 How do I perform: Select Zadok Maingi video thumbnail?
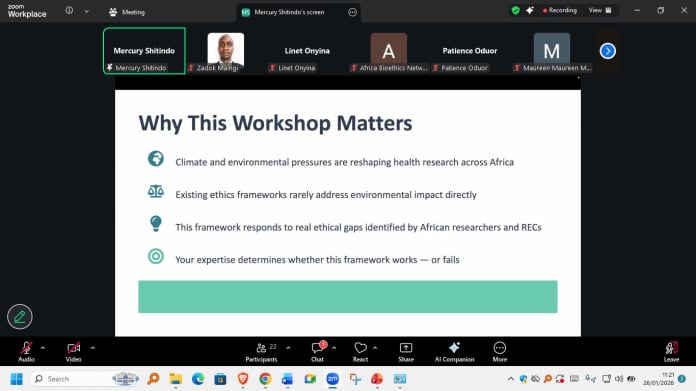click(225, 51)
